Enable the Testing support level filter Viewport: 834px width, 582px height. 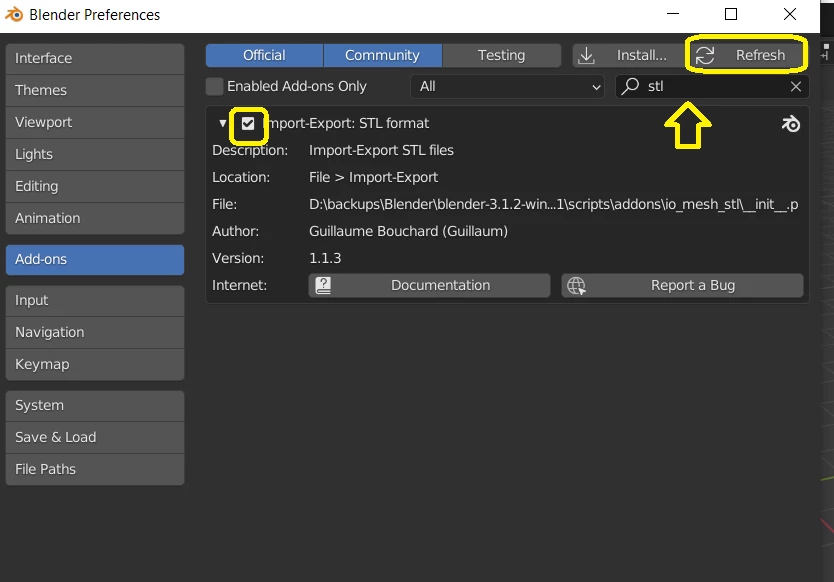tap(502, 55)
